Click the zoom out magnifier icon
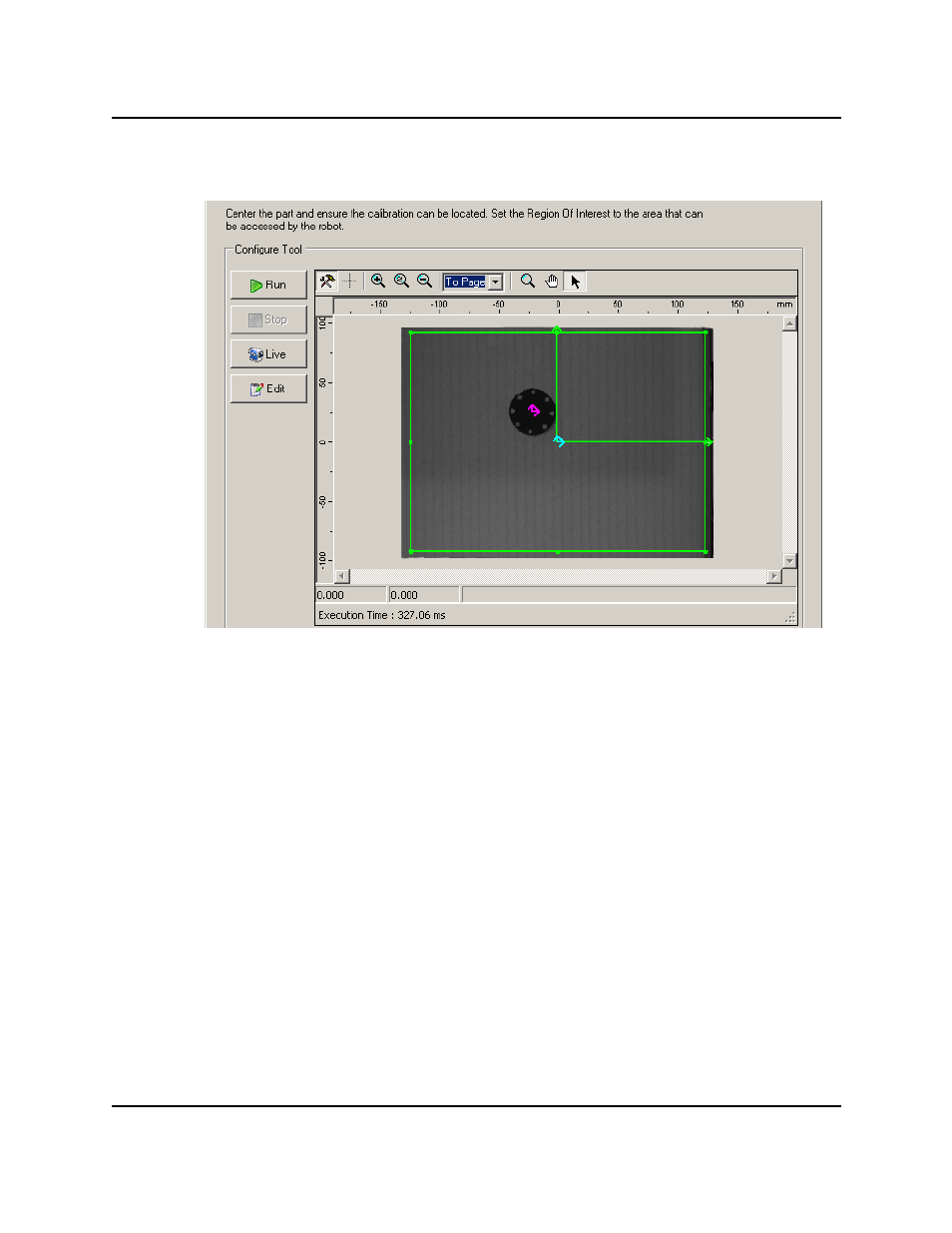Screen dimensions: 952x1233 (425, 282)
